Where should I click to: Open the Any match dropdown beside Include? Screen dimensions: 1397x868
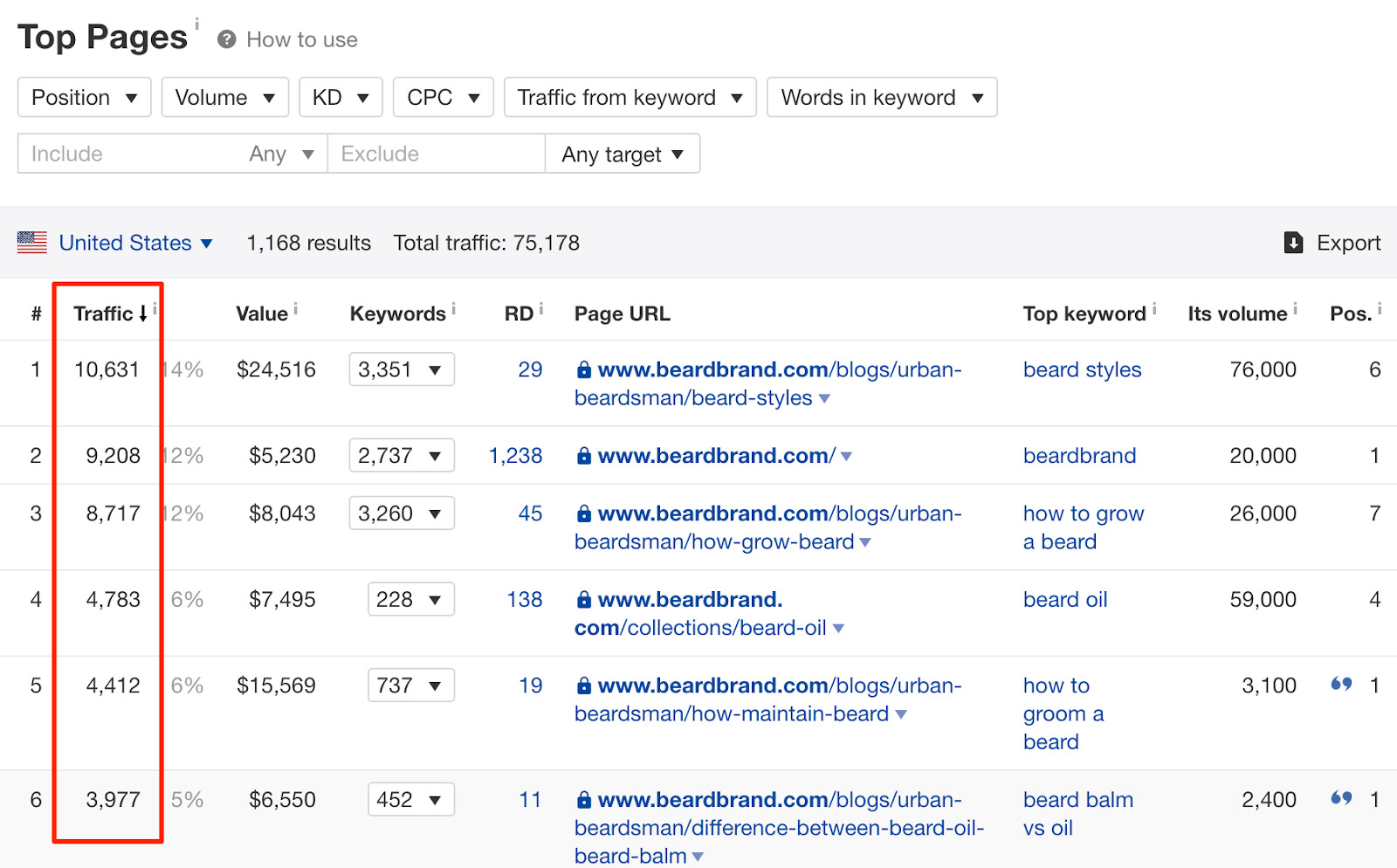(x=281, y=154)
